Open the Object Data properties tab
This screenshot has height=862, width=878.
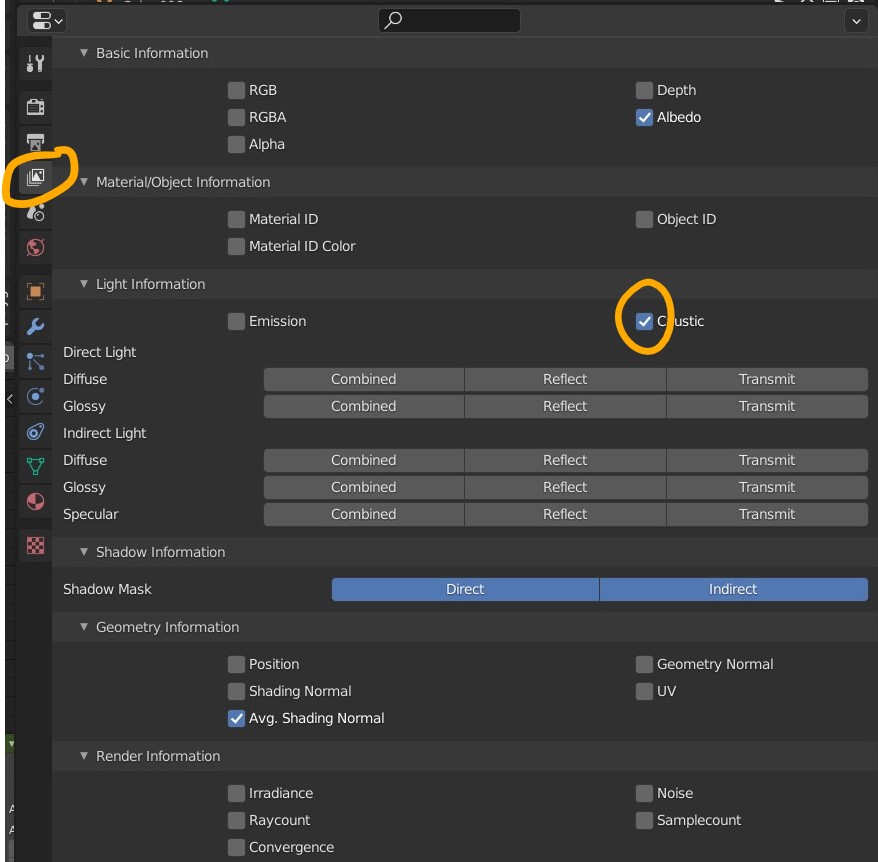35,465
